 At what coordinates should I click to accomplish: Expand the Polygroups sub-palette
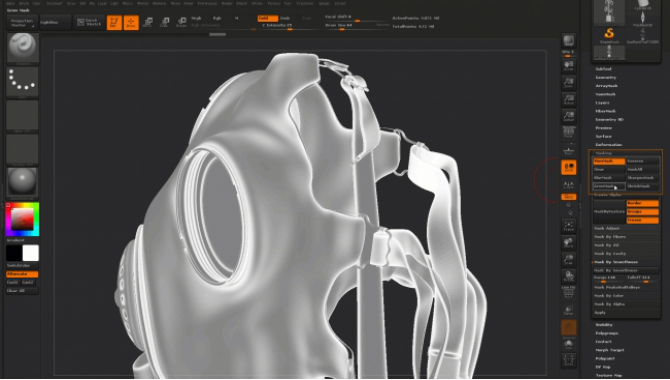[x=607, y=333]
